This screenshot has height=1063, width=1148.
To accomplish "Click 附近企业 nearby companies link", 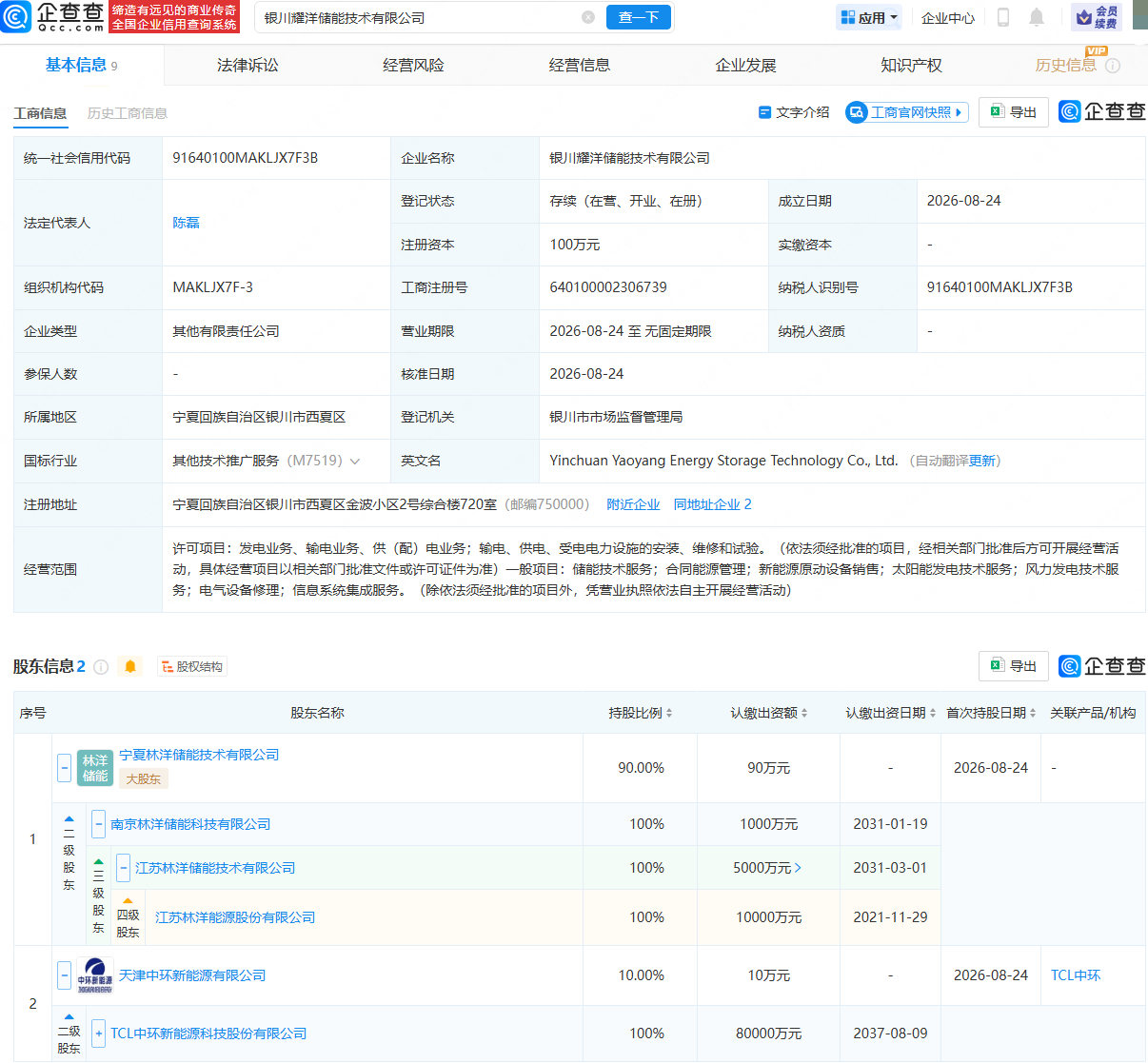I will (633, 504).
